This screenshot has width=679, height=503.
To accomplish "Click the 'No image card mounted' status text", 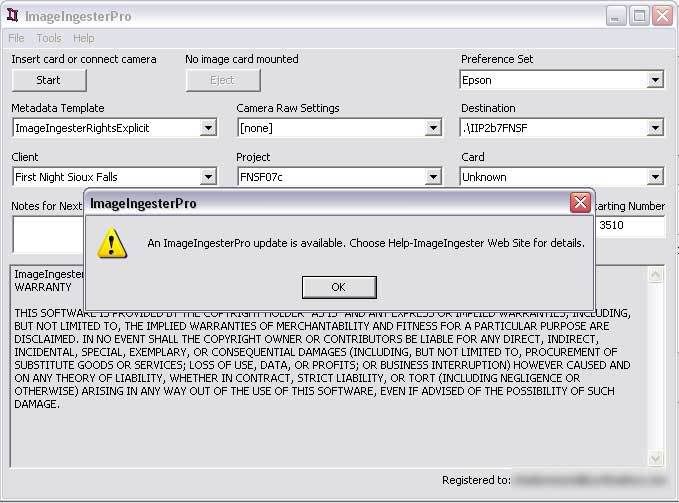I will click(242, 59).
